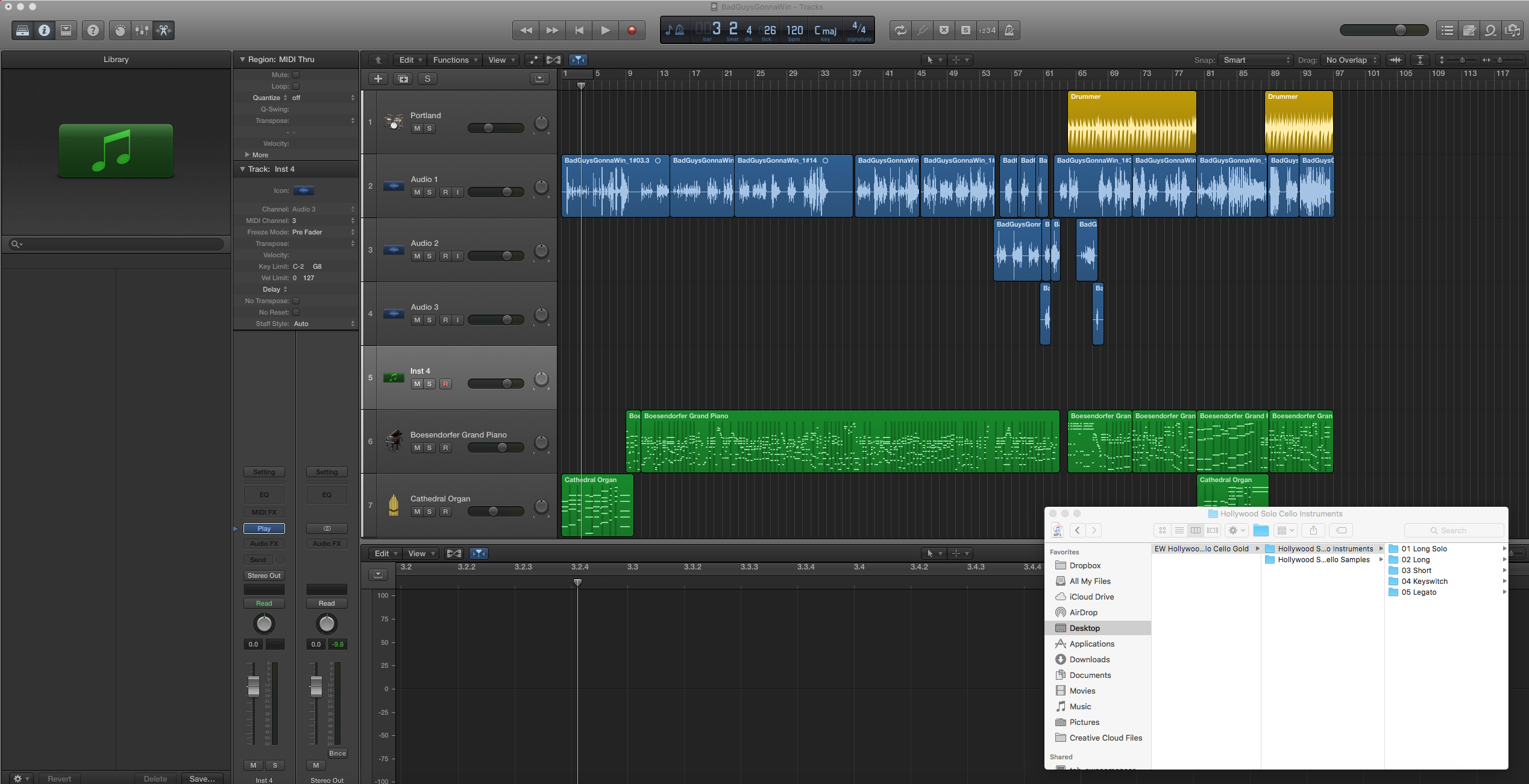Enable No Transpose checkbox

(296, 301)
